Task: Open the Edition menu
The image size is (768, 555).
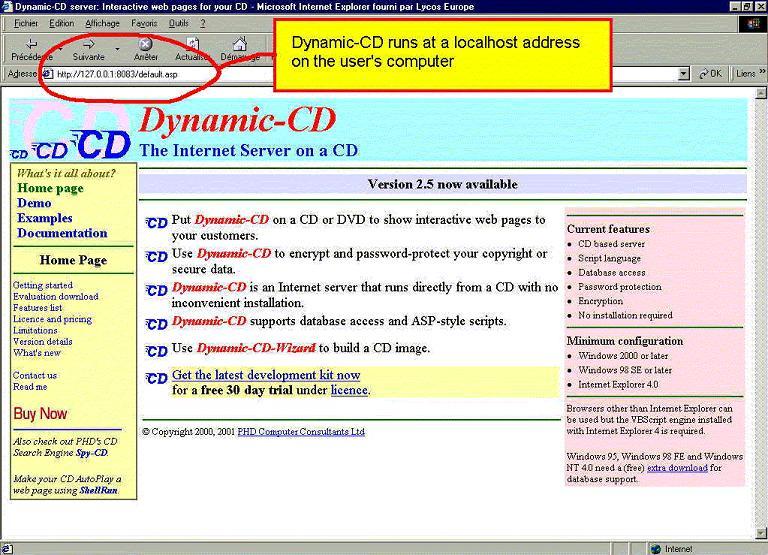Action: point(61,23)
